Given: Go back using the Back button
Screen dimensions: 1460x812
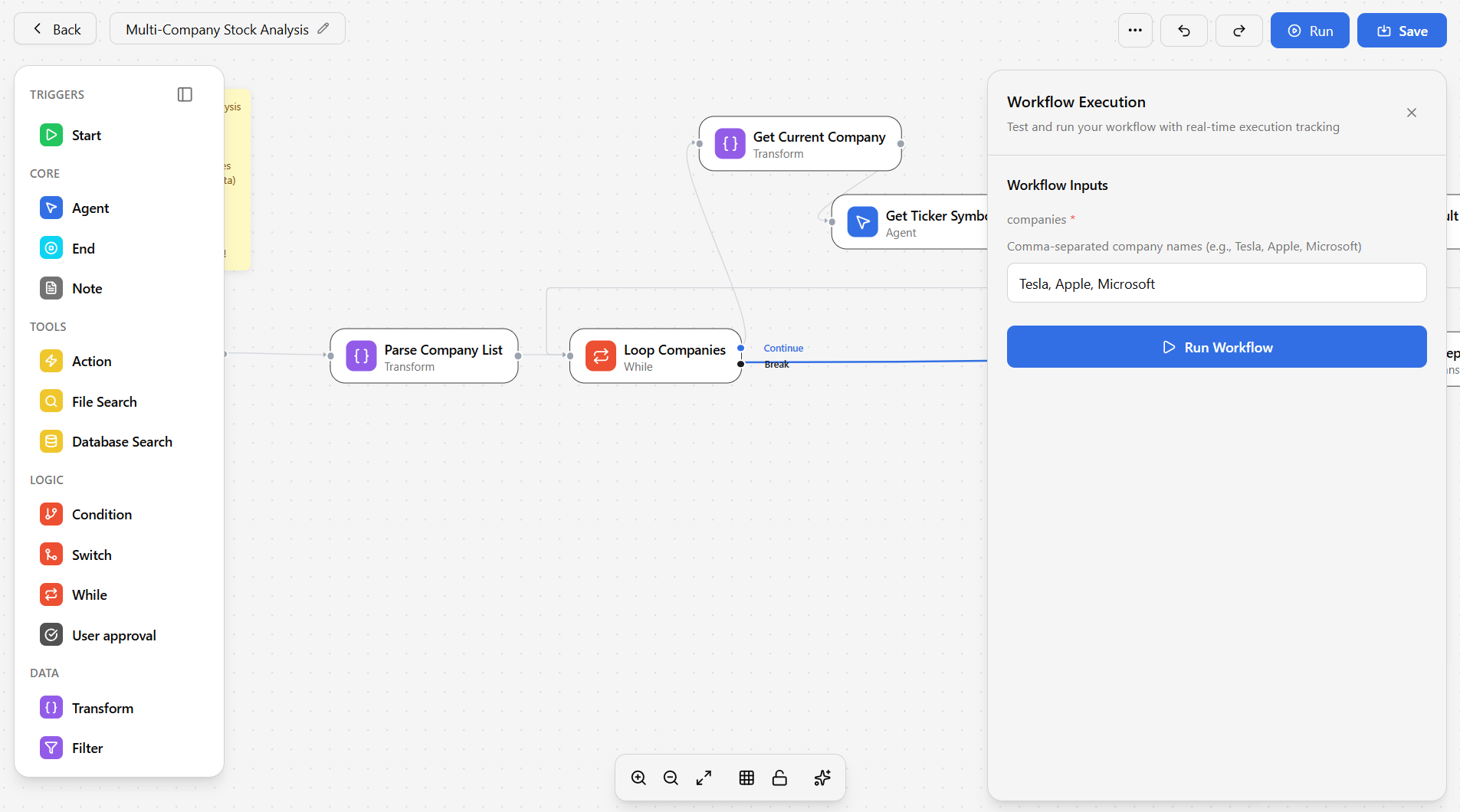Looking at the screenshot, I should click(56, 29).
